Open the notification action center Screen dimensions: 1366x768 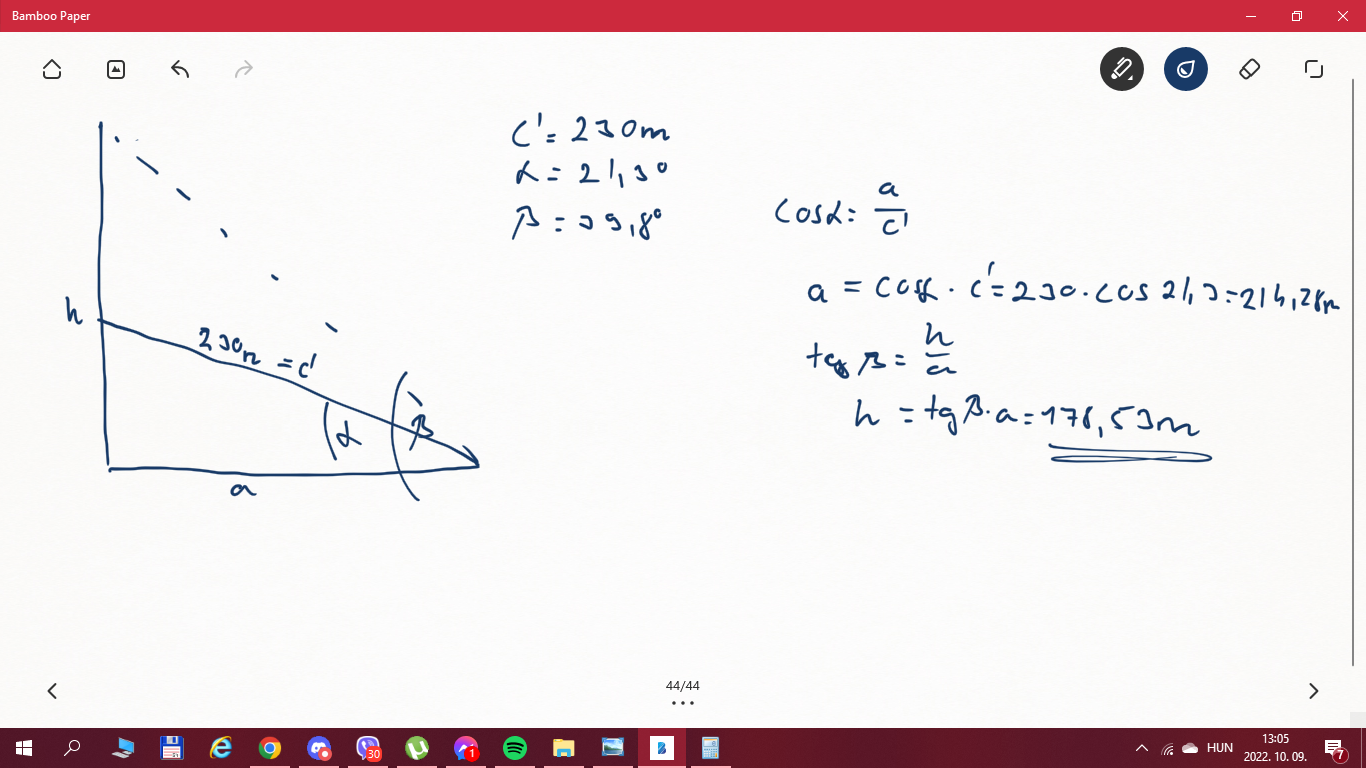click(x=1334, y=748)
